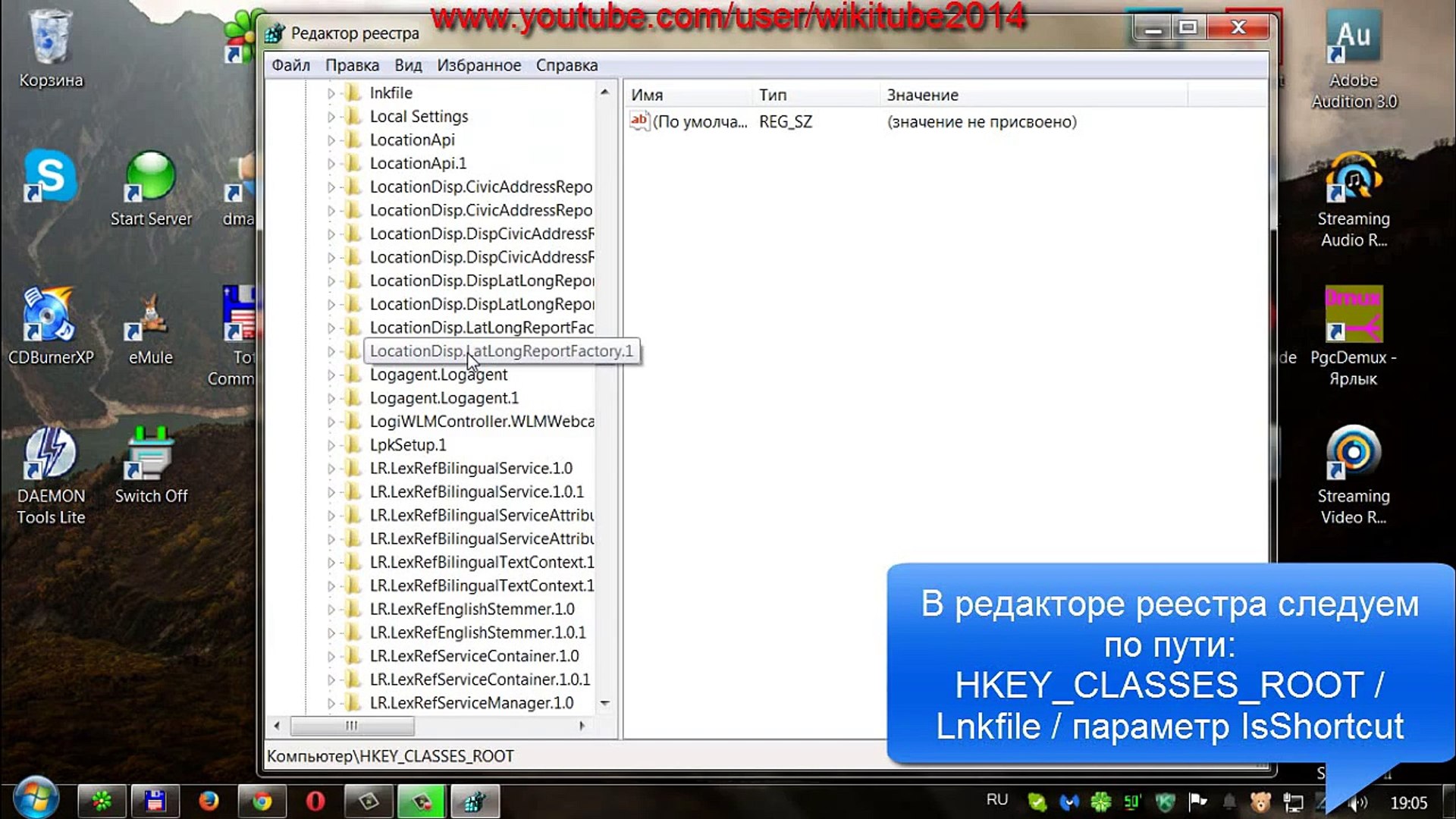The width and height of the screenshot is (1456, 819).
Task: Expand the LocationApi key node
Action: point(331,140)
